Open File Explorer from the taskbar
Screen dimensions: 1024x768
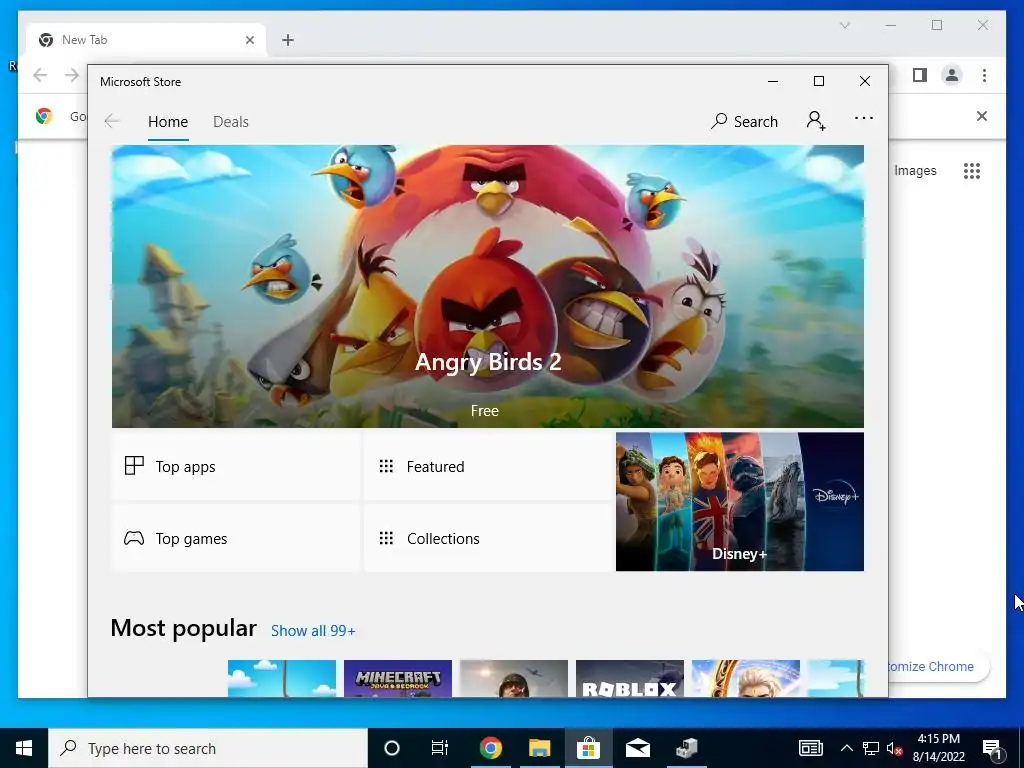[x=539, y=748]
